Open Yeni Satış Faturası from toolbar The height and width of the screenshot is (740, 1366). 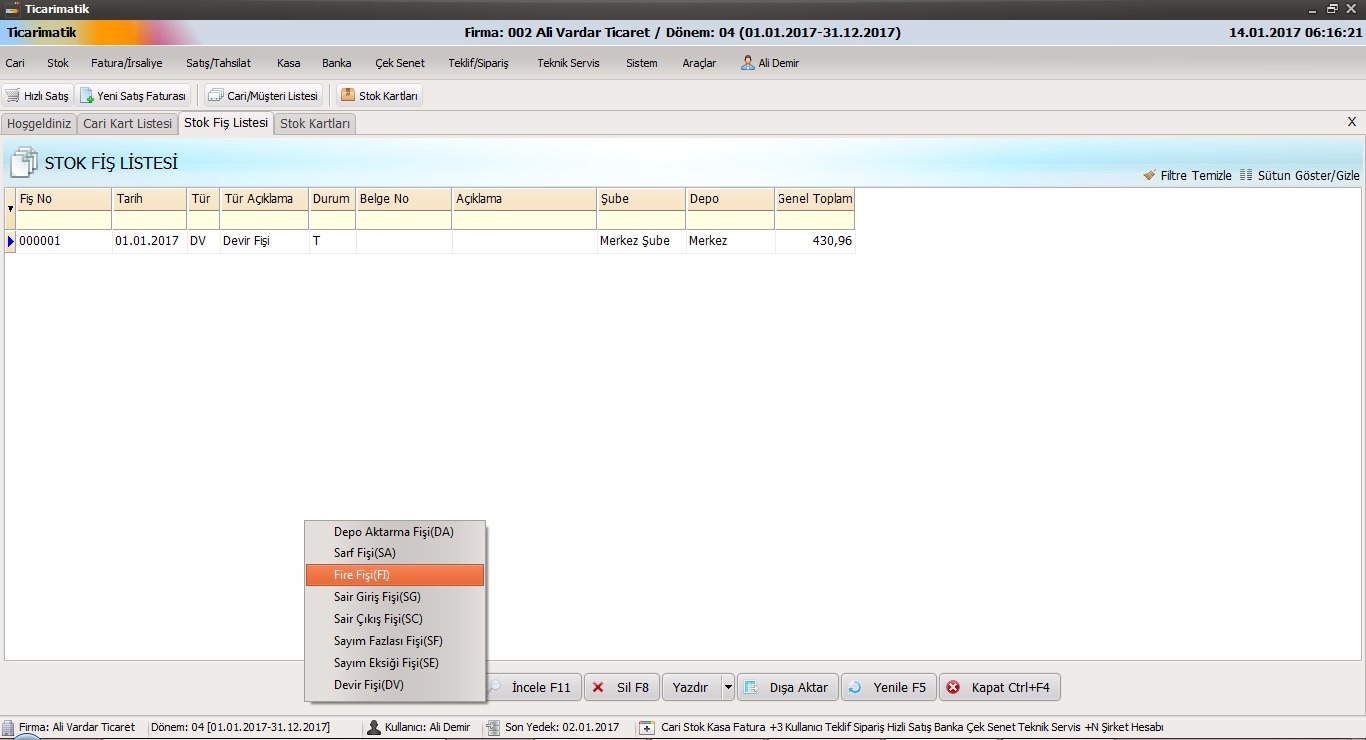pyautogui.click(x=88, y=96)
